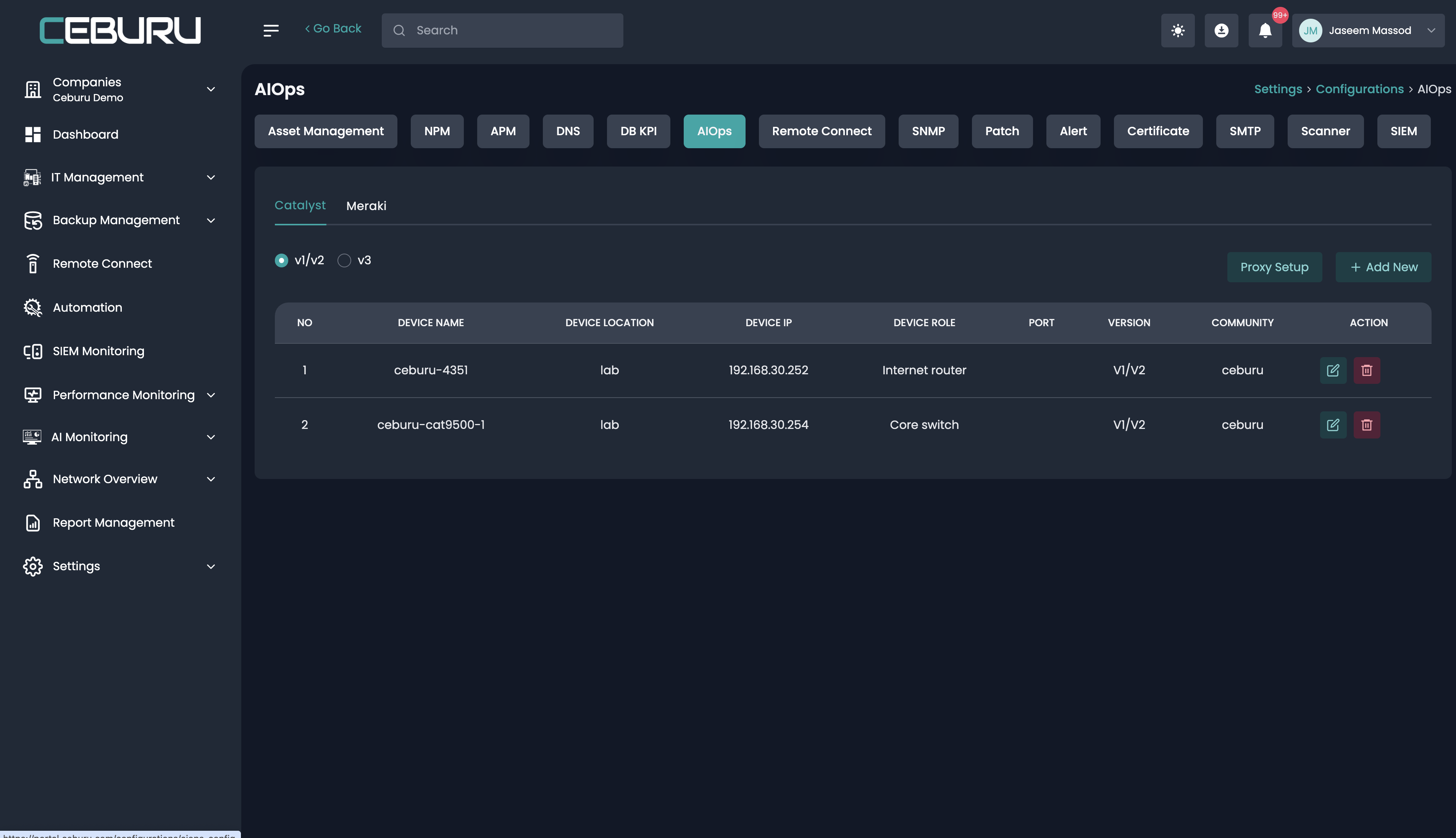This screenshot has height=838, width=1456.
Task: Click the Proxy Setup button
Action: 1274,267
